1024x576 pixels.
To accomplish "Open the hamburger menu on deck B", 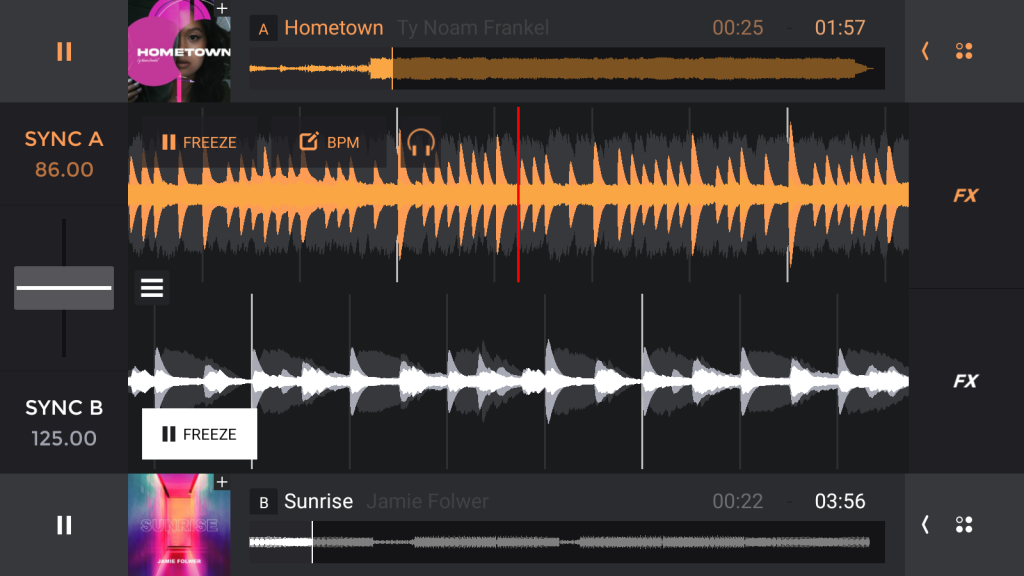I will [x=152, y=288].
